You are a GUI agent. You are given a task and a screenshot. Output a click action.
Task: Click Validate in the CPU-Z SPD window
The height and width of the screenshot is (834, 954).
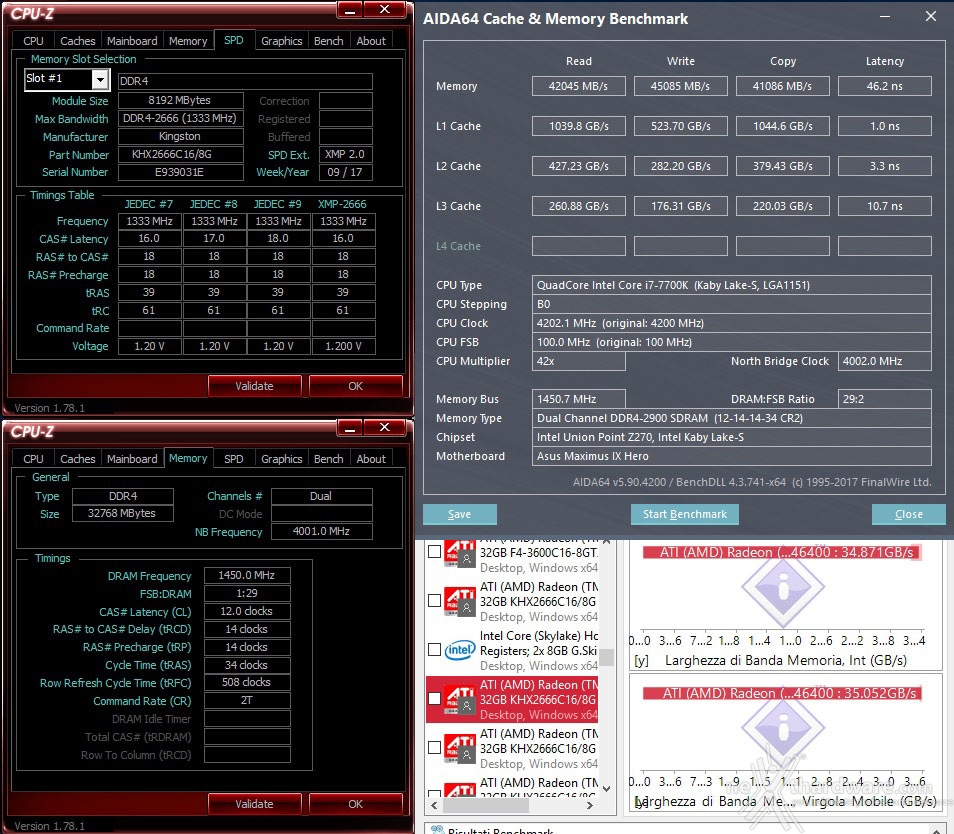[254, 386]
